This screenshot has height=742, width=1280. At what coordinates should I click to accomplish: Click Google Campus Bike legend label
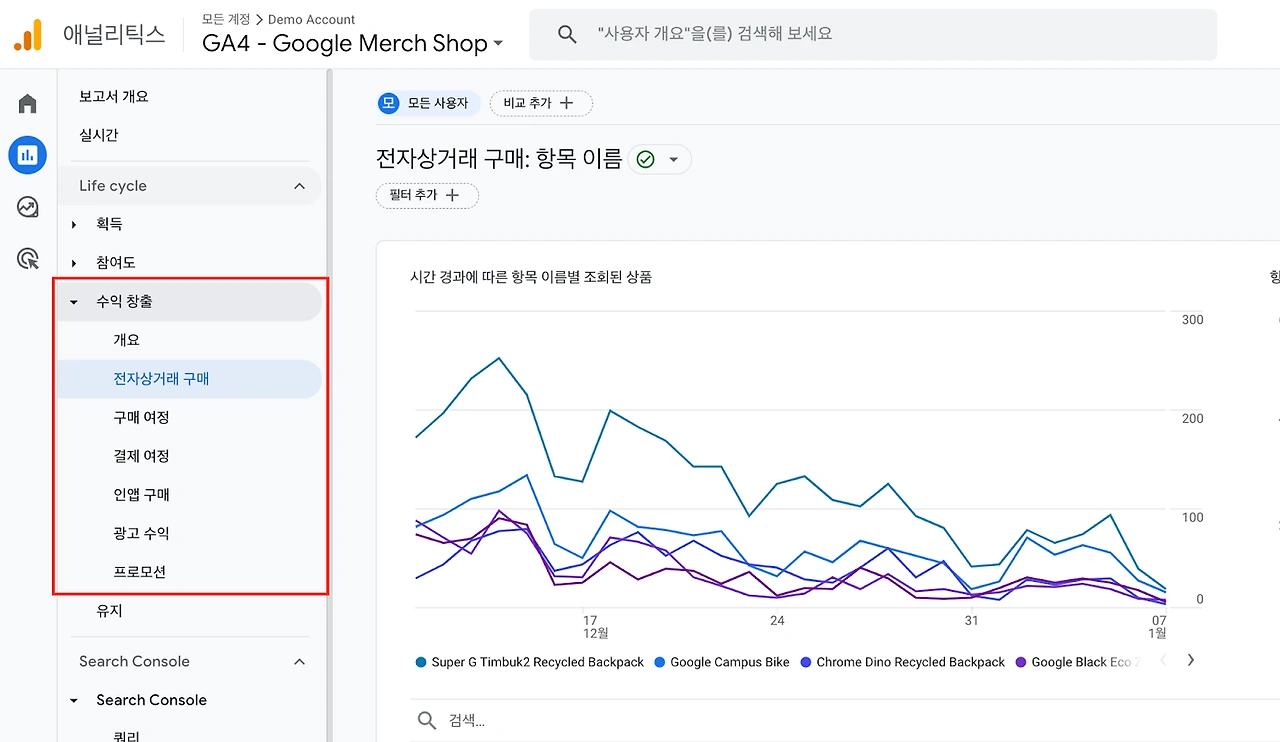[x=730, y=662]
